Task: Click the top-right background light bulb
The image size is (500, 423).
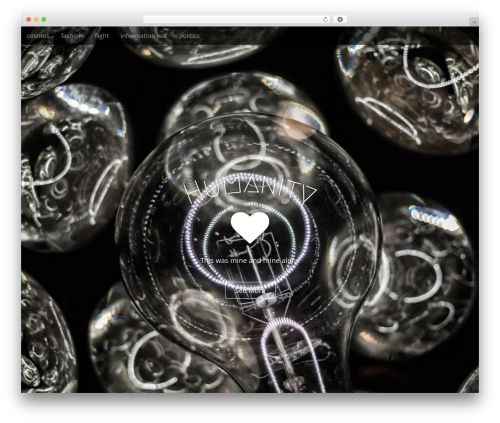Action: (x=410, y=90)
